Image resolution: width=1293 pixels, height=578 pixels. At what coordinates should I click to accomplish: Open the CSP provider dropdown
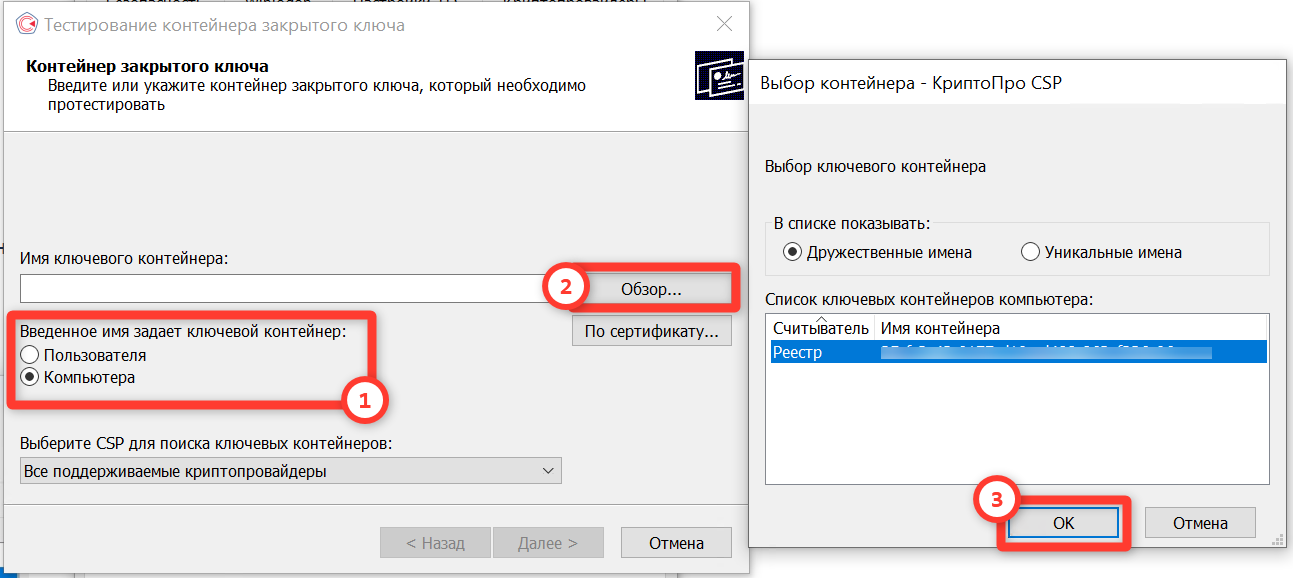(x=291, y=471)
